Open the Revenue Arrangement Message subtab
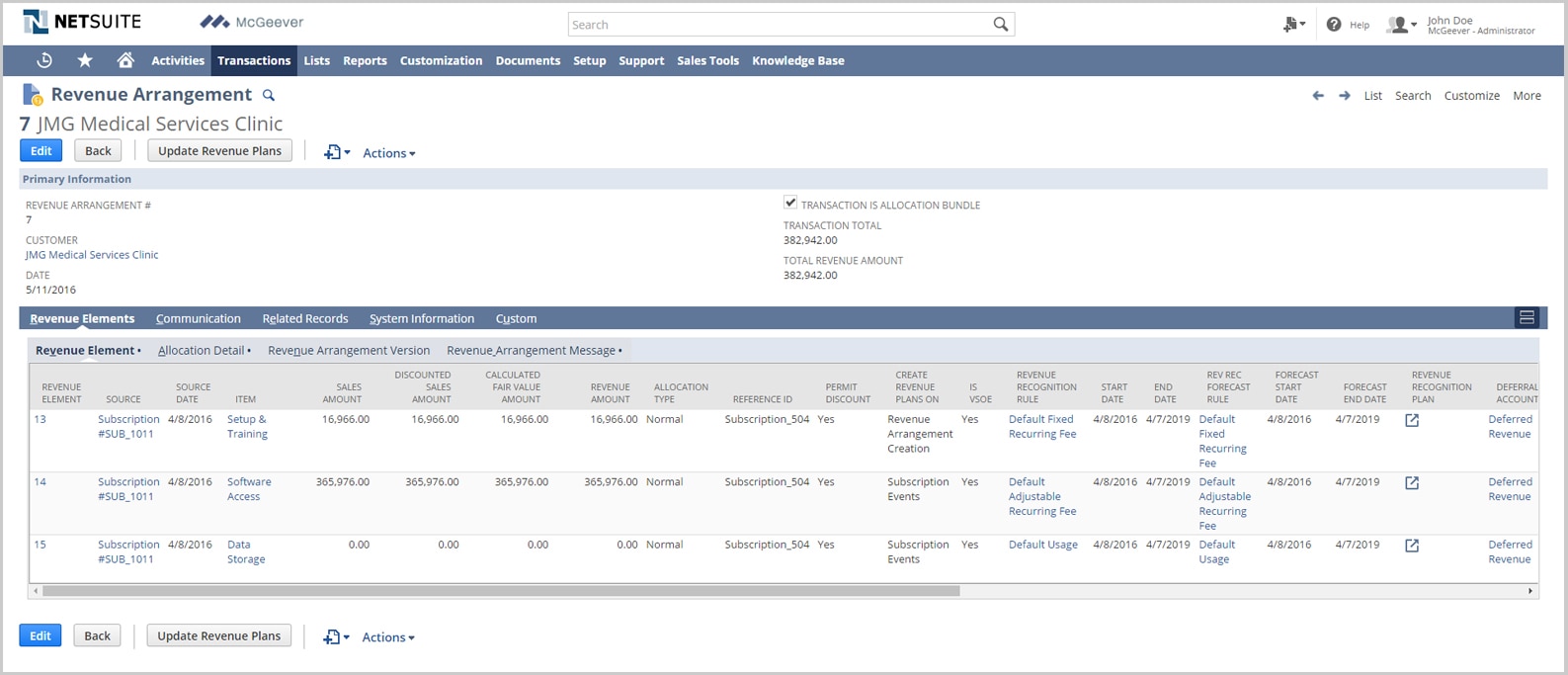1568x675 pixels. pyautogui.click(x=534, y=350)
